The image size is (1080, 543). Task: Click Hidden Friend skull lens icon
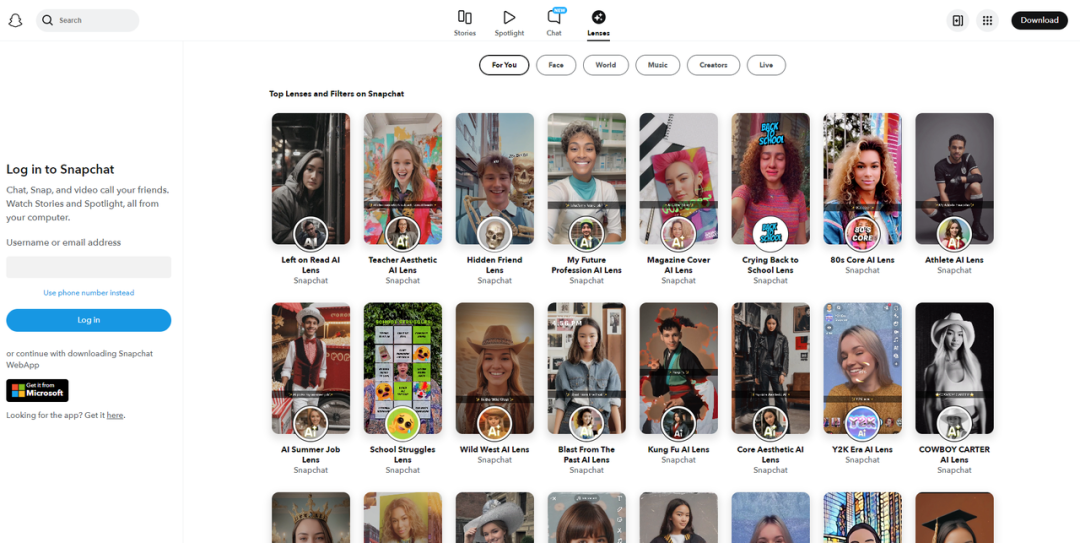(495, 234)
